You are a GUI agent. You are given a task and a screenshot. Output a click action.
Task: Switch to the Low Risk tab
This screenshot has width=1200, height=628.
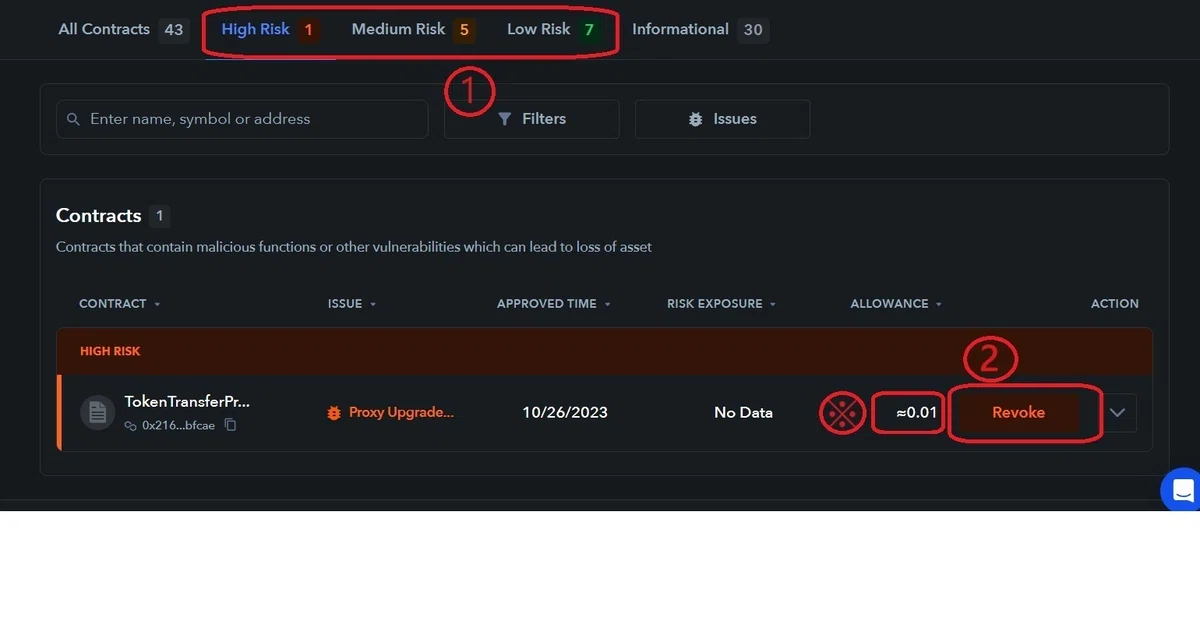pyautogui.click(x=552, y=29)
